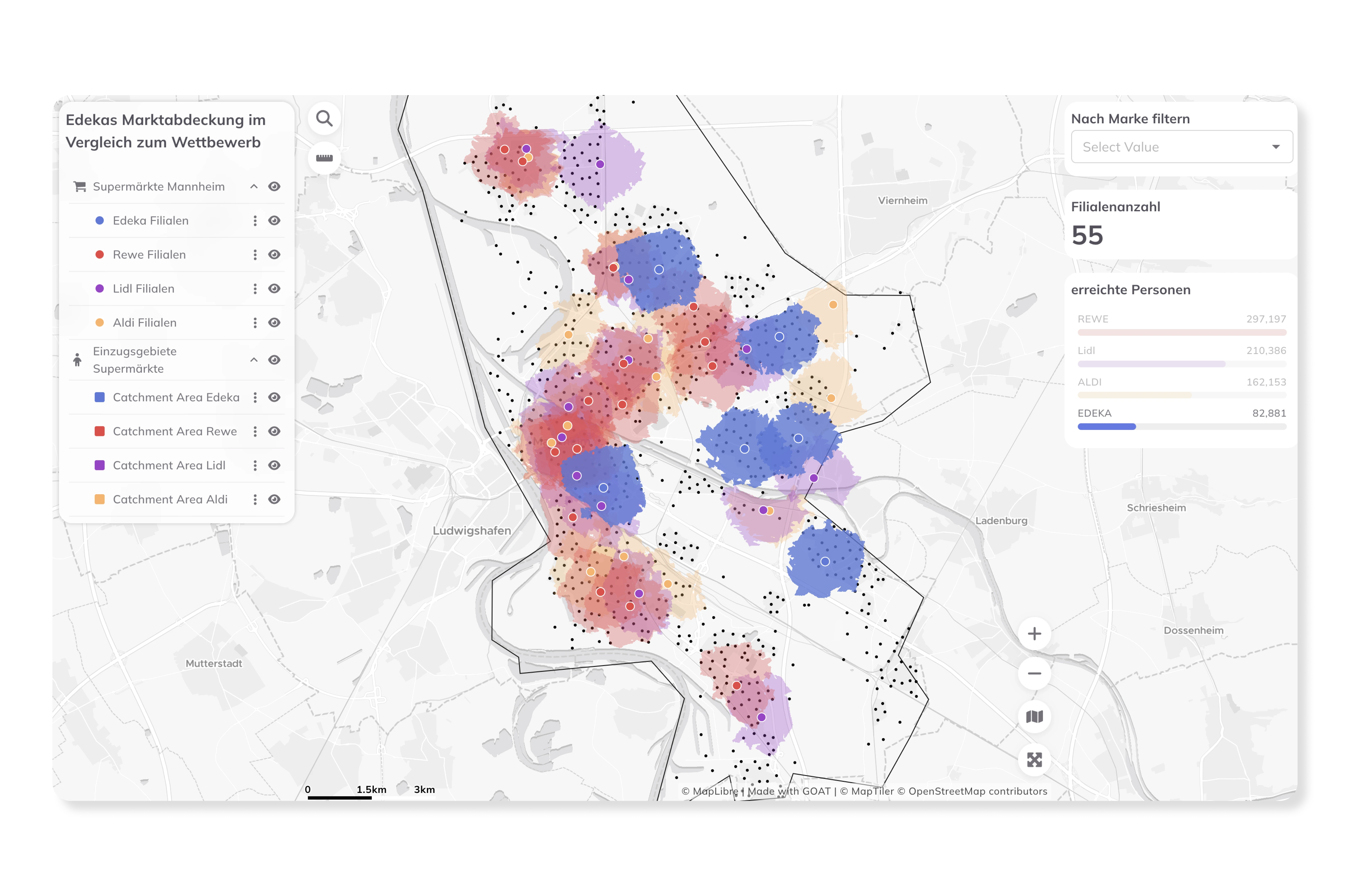1350x896 pixels.
Task: Click the person icon for Einzugsgebiete group
Action: (x=77, y=360)
